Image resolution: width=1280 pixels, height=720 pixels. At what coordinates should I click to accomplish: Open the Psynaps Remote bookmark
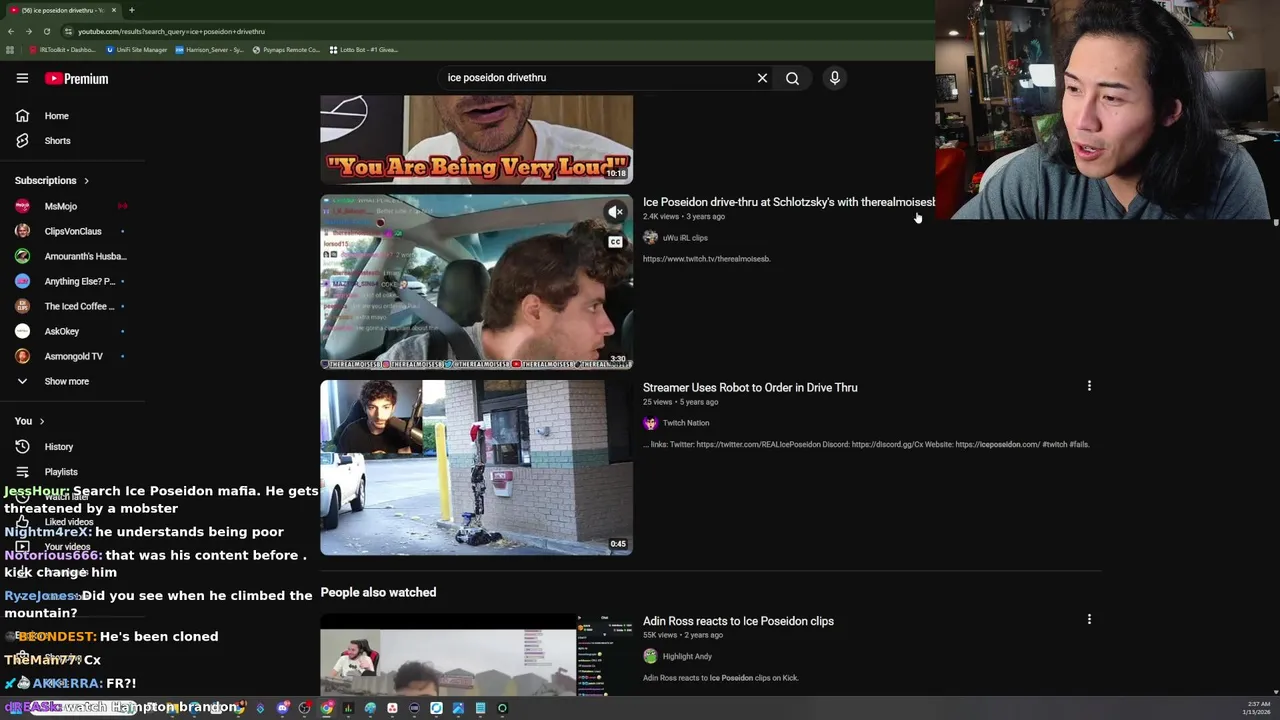click(287, 50)
